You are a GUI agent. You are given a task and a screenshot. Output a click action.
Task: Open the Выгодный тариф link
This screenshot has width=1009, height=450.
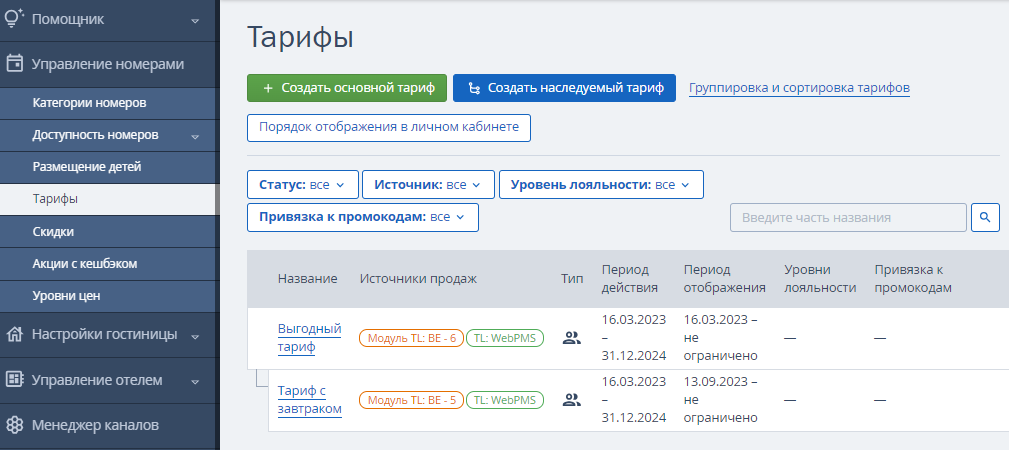[x=309, y=338]
